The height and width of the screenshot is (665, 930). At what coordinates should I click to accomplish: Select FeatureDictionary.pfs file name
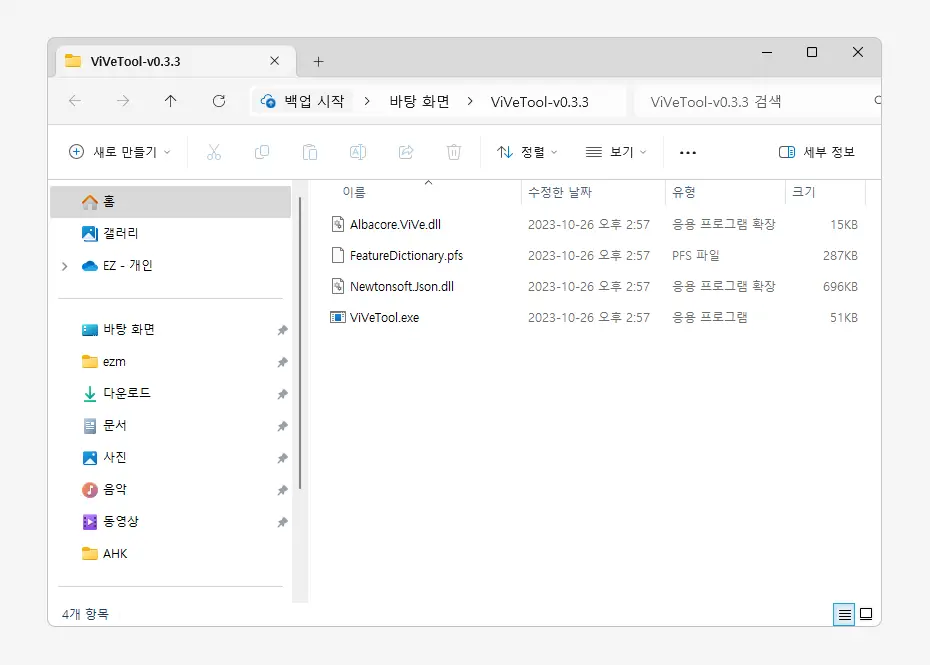pyautogui.click(x=406, y=256)
